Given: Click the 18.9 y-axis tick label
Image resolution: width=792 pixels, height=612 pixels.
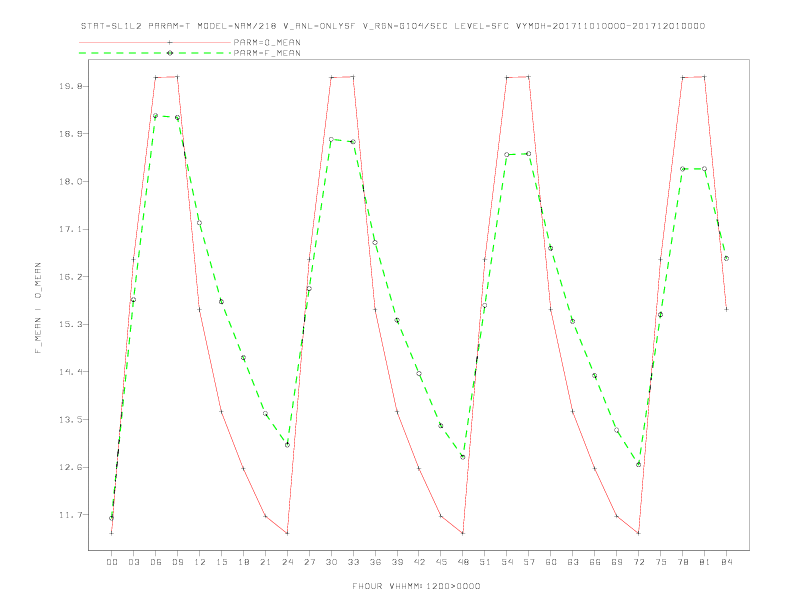Looking at the screenshot, I should coord(71,134).
